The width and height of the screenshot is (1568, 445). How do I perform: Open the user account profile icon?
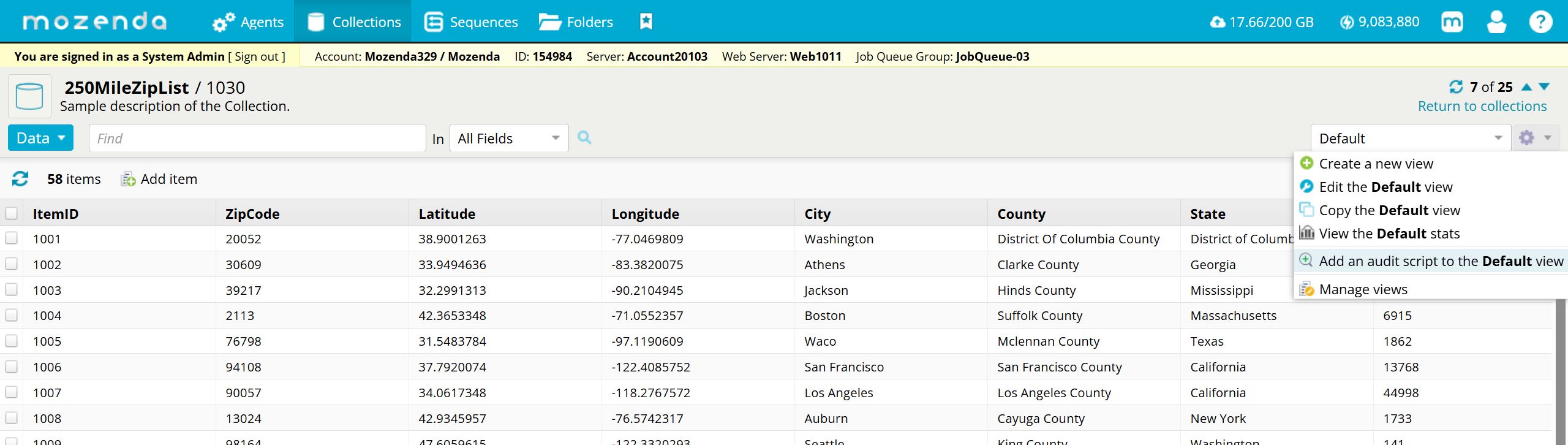(1496, 22)
